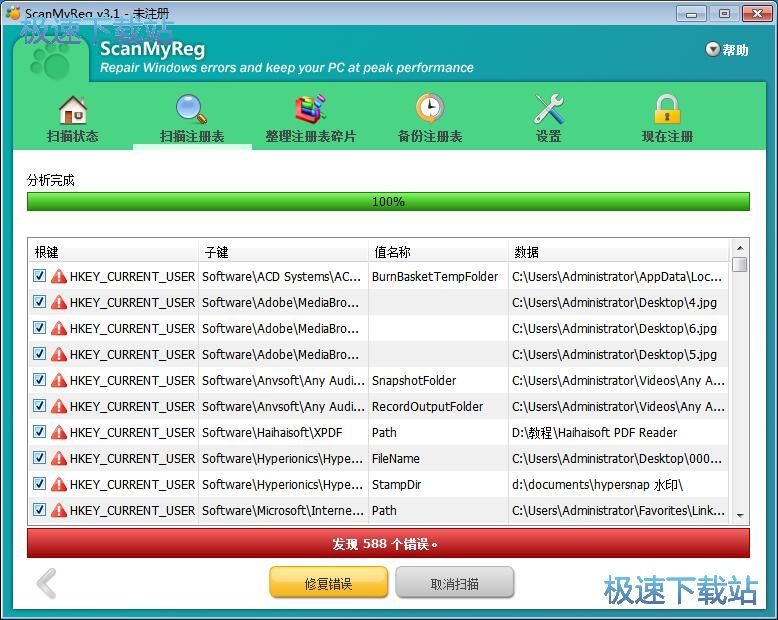This screenshot has height=620, width=778.
Task: Switch to 现在注册 tab label
Action: pyautogui.click(x=667, y=136)
